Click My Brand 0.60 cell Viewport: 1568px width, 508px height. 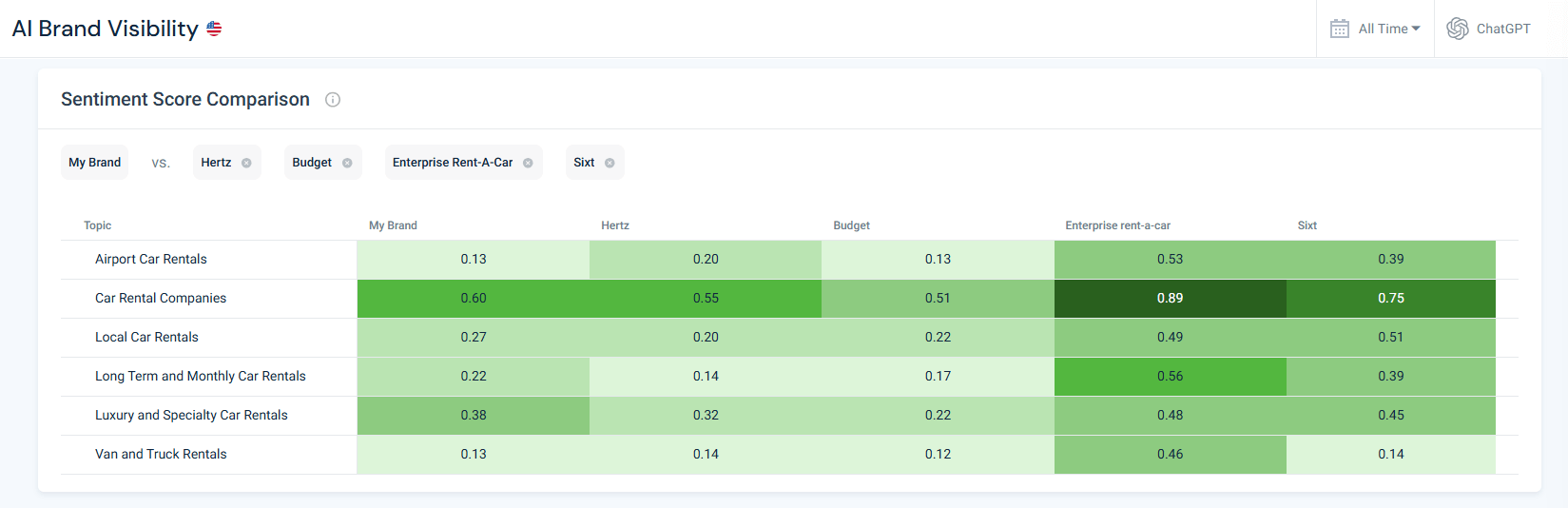[474, 298]
